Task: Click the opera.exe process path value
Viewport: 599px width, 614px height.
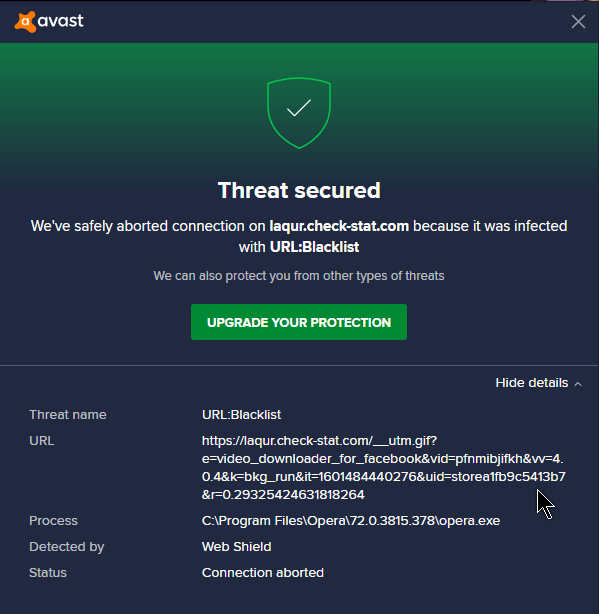Action: (x=351, y=521)
